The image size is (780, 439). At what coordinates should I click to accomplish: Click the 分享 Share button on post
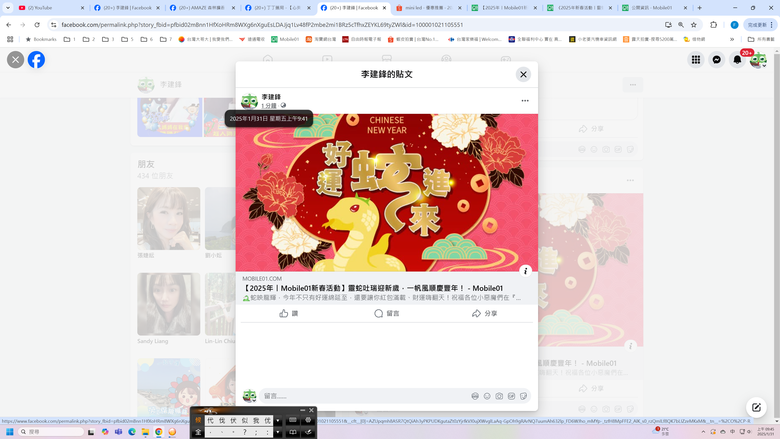click(x=484, y=313)
